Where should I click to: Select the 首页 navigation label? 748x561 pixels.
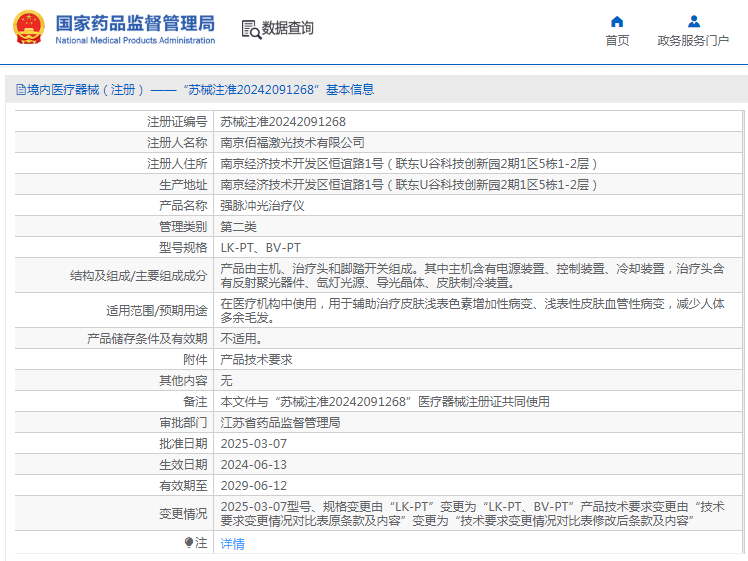[617, 41]
